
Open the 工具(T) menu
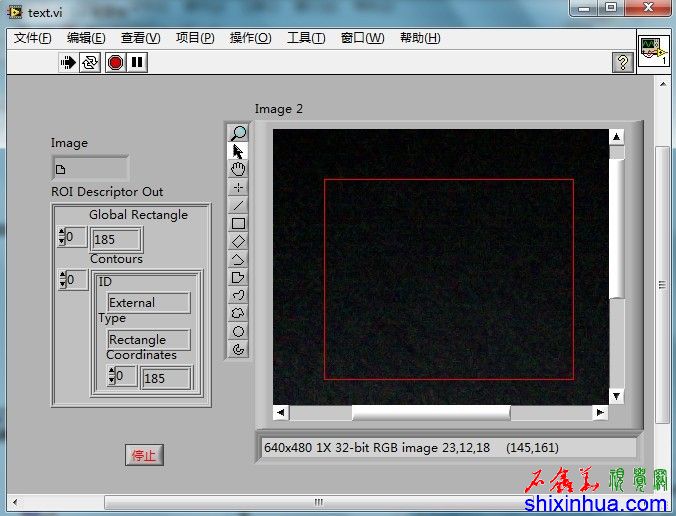(306, 38)
